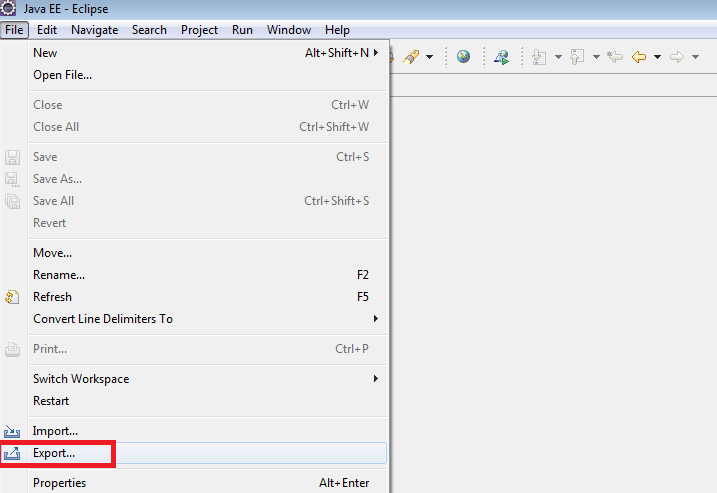Choose Restart from the File menu
This screenshot has height=493, width=717.
coord(208,401)
